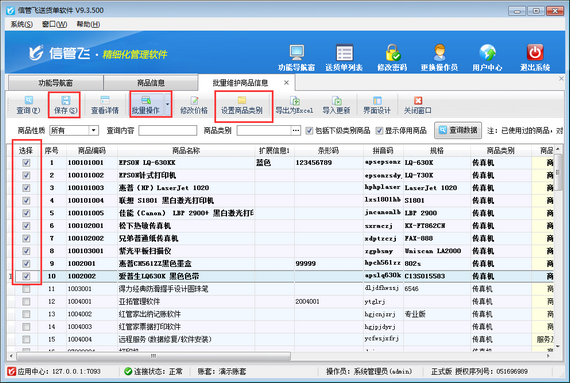Click the red 退出系统 power icon
The image size is (570, 383).
tap(535, 53)
